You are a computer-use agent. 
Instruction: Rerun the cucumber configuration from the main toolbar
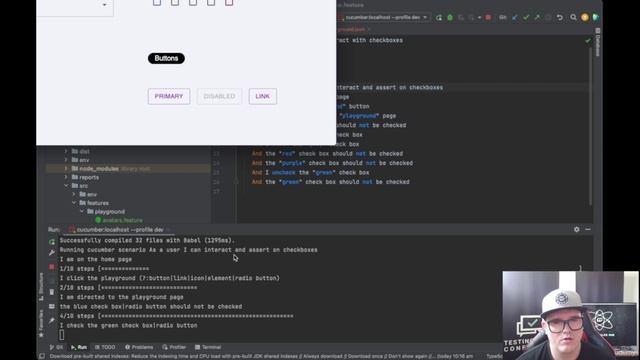point(439,18)
